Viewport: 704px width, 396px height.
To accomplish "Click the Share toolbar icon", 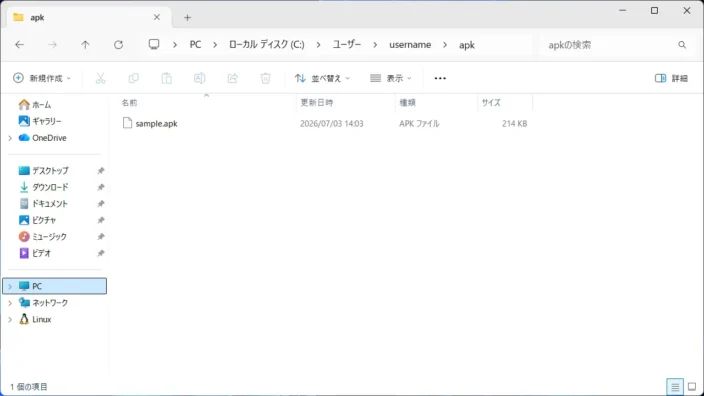I will (x=233, y=78).
